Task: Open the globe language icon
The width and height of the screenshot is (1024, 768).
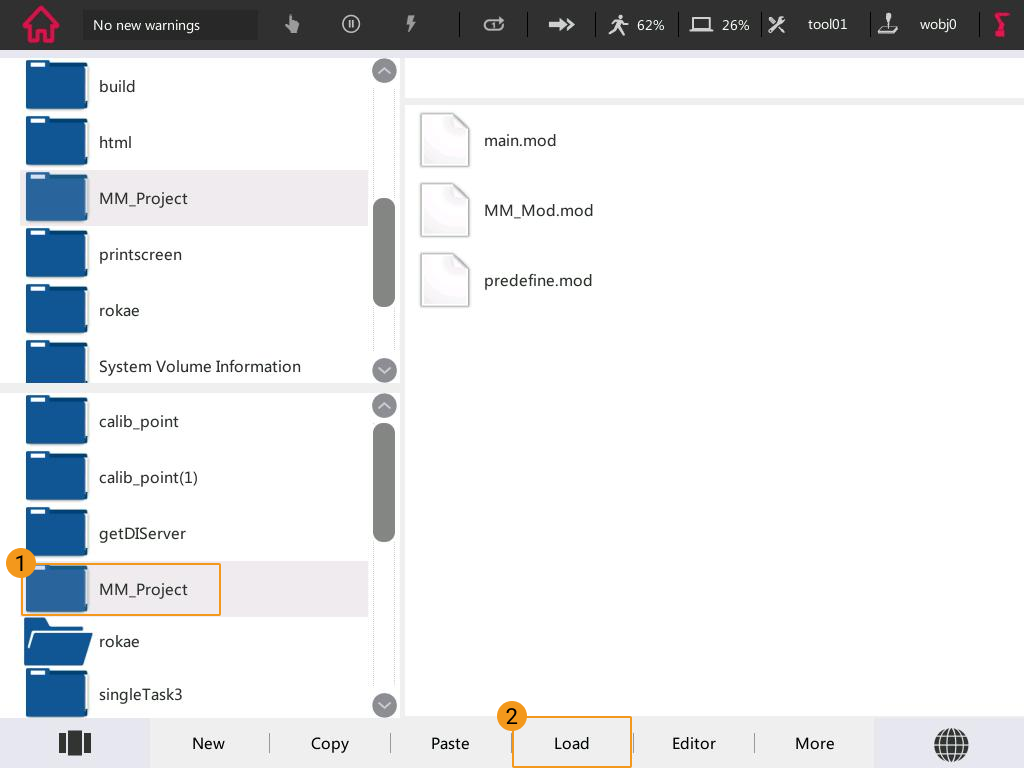Action: coord(950,743)
